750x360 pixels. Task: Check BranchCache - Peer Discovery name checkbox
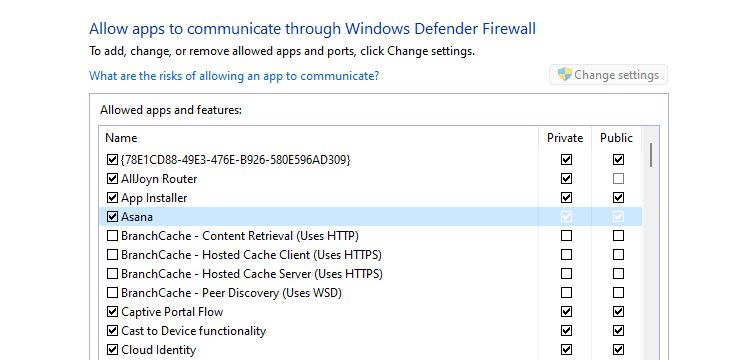pyautogui.click(x=112, y=293)
